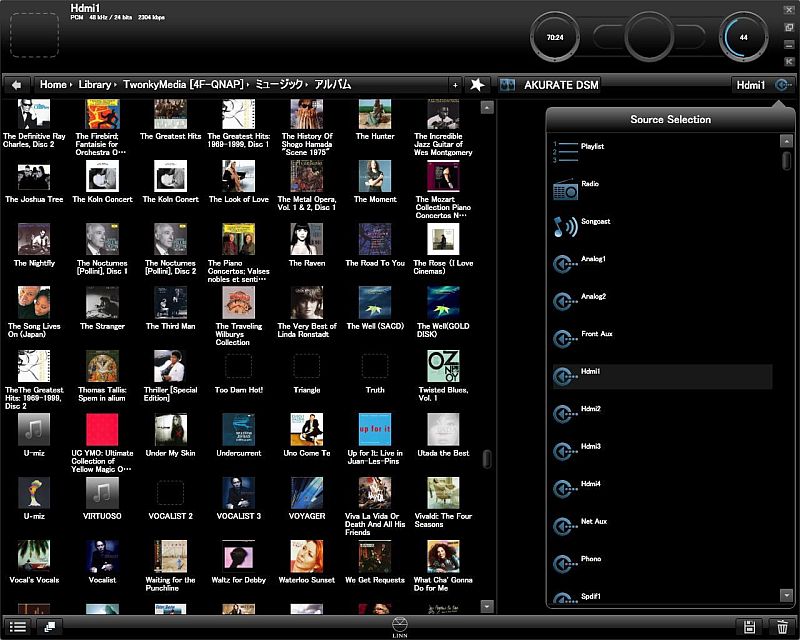Select the Hdmi2 input icon
Image resolution: width=800 pixels, height=640 pixels.
click(565, 414)
